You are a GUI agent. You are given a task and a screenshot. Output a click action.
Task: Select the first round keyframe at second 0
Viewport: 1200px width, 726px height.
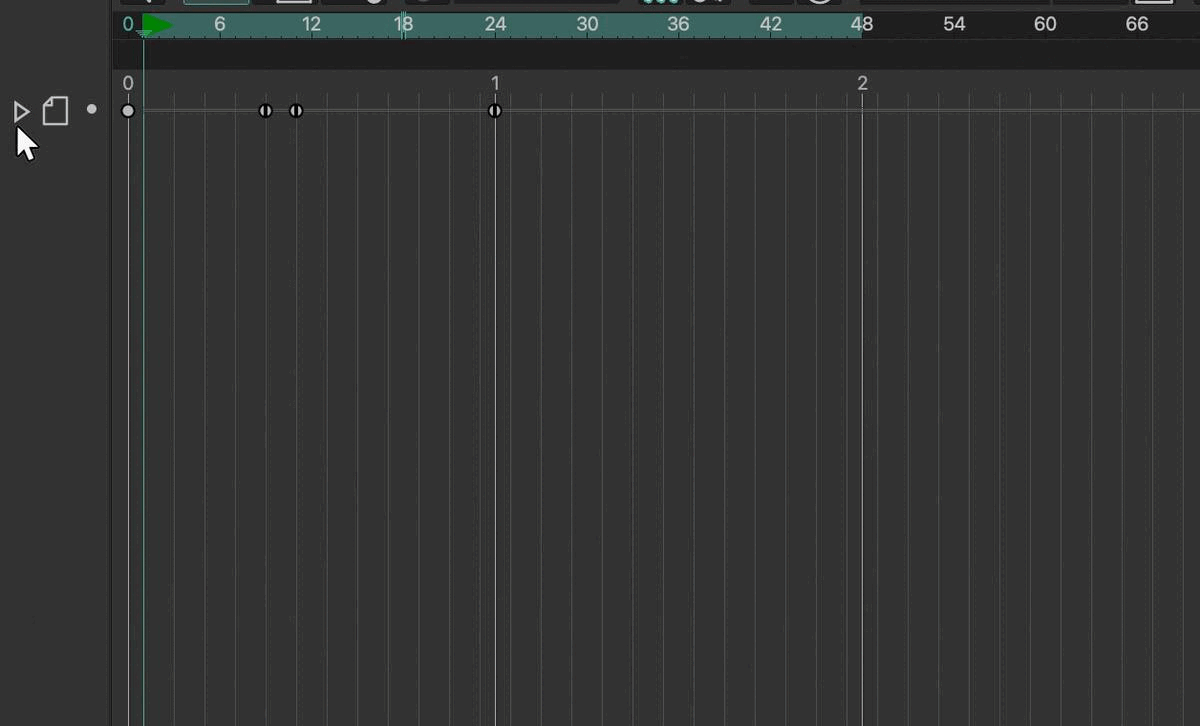click(x=128, y=111)
